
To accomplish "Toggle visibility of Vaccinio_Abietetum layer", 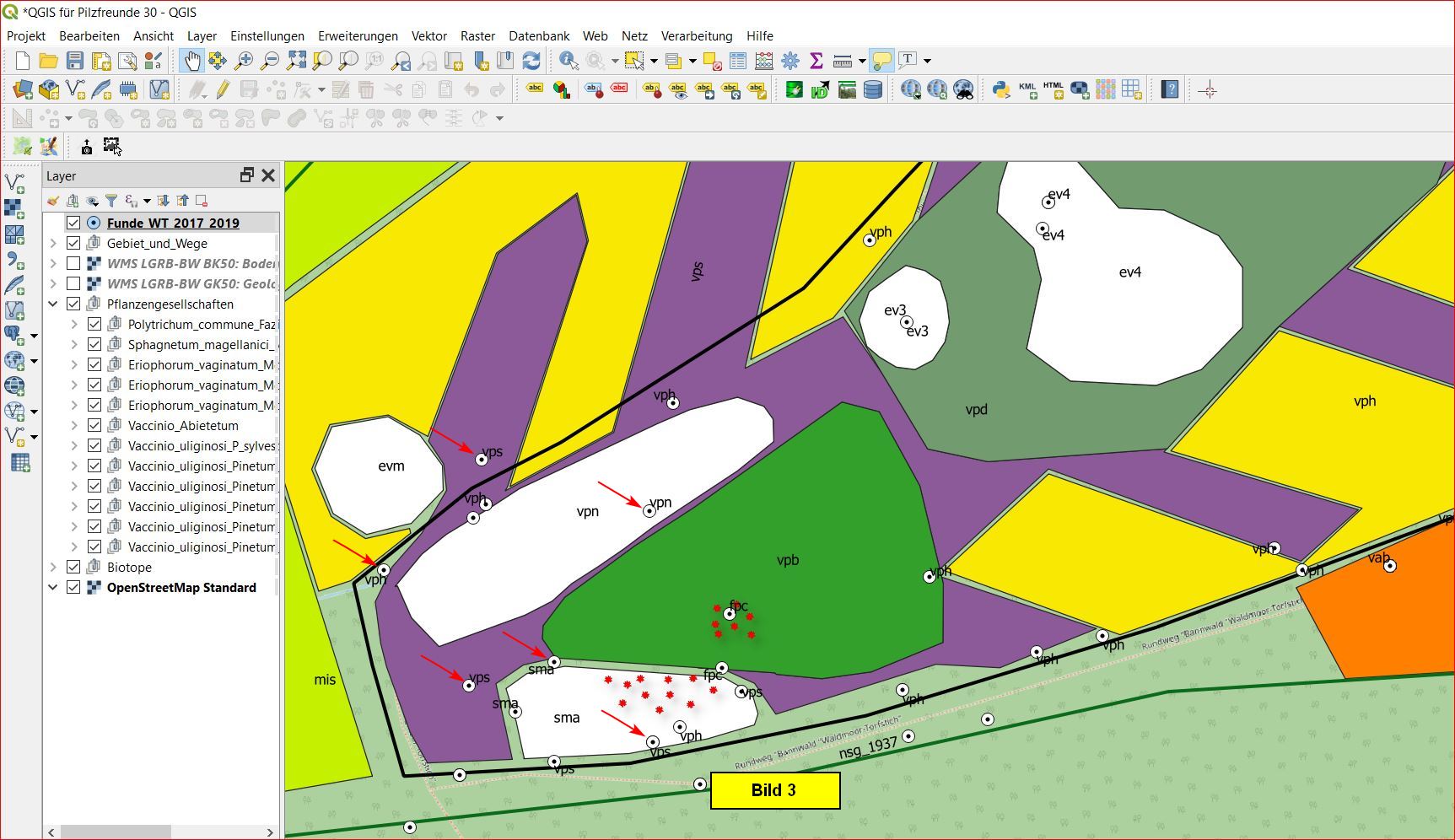I will pos(94,425).
